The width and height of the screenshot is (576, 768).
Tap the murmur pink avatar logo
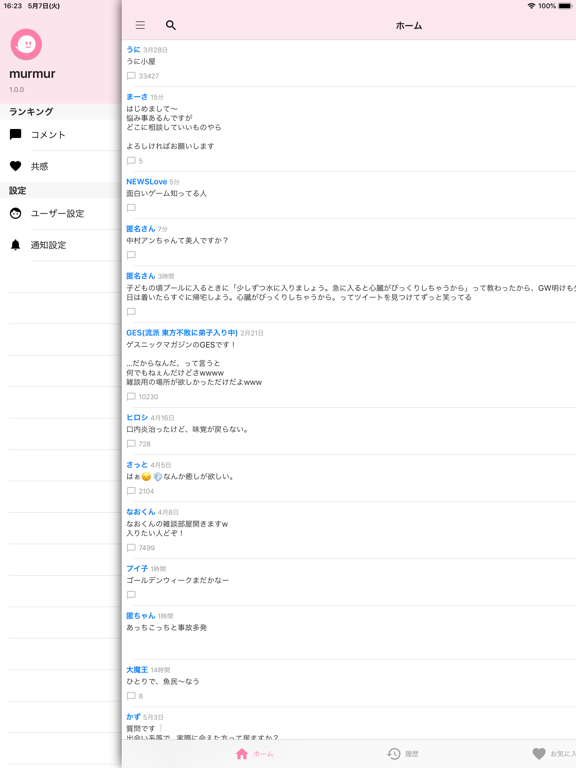point(26,45)
